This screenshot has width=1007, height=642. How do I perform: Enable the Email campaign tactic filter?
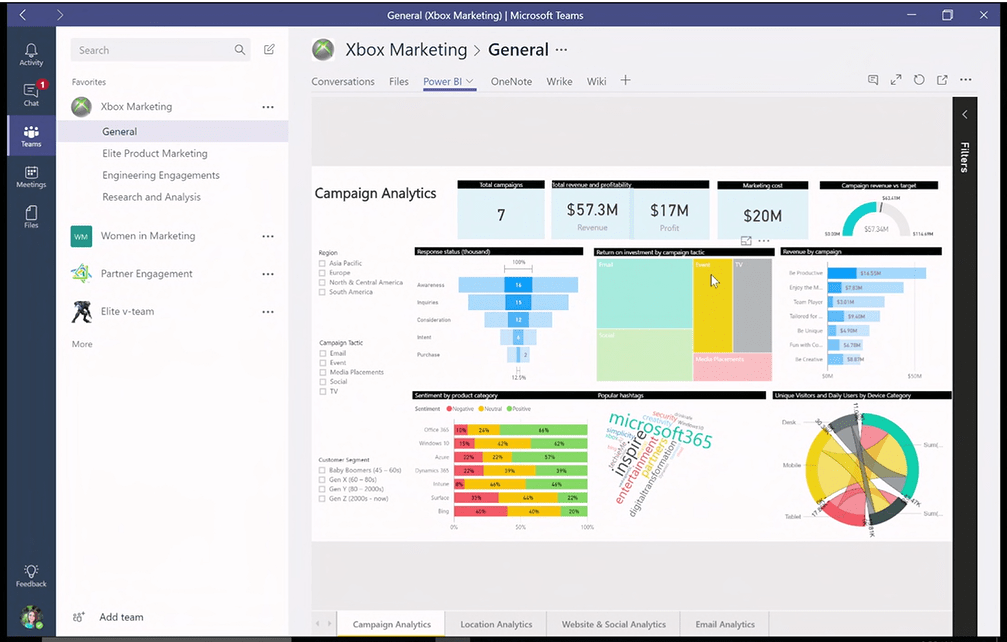[323, 353]
